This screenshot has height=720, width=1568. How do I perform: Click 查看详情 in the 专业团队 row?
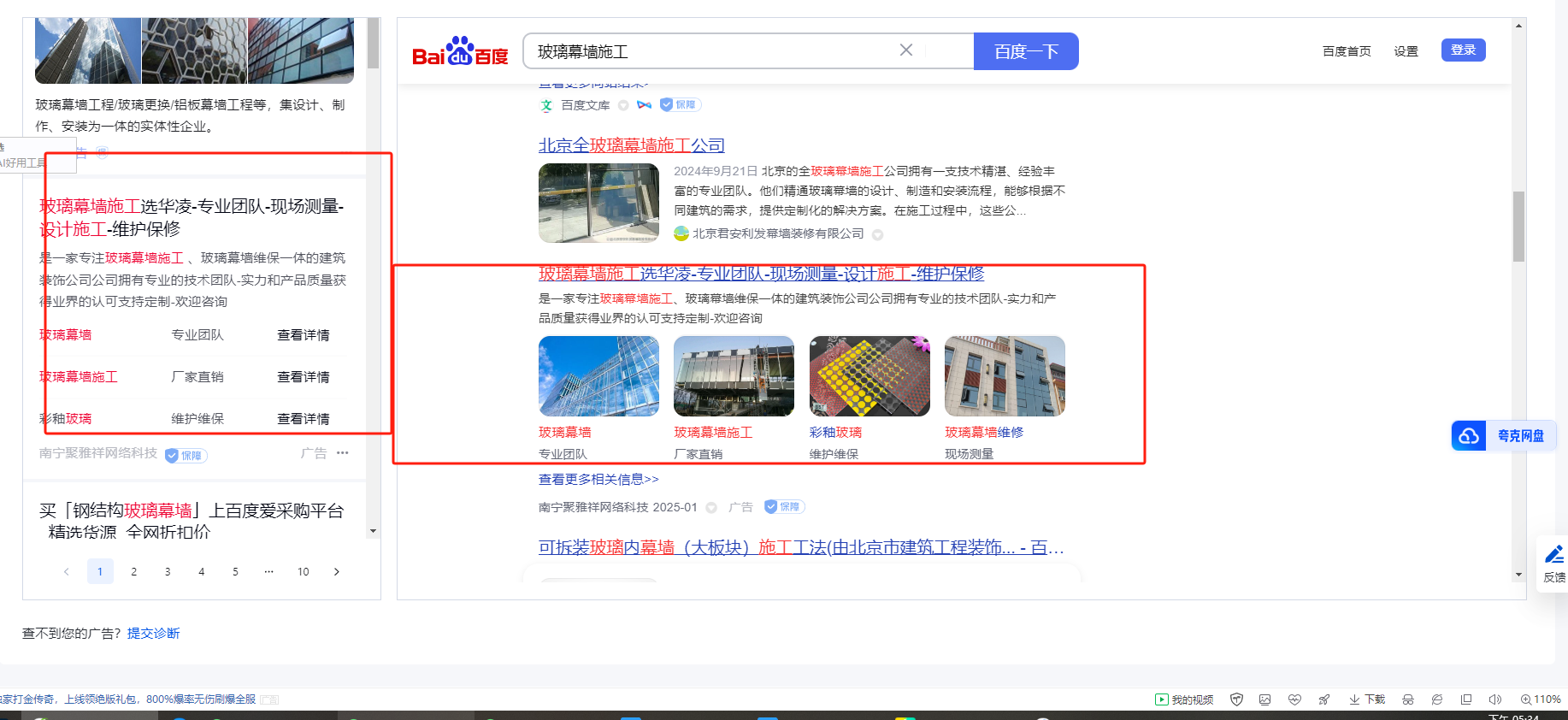pyautogui.click(x=304, y=335)
